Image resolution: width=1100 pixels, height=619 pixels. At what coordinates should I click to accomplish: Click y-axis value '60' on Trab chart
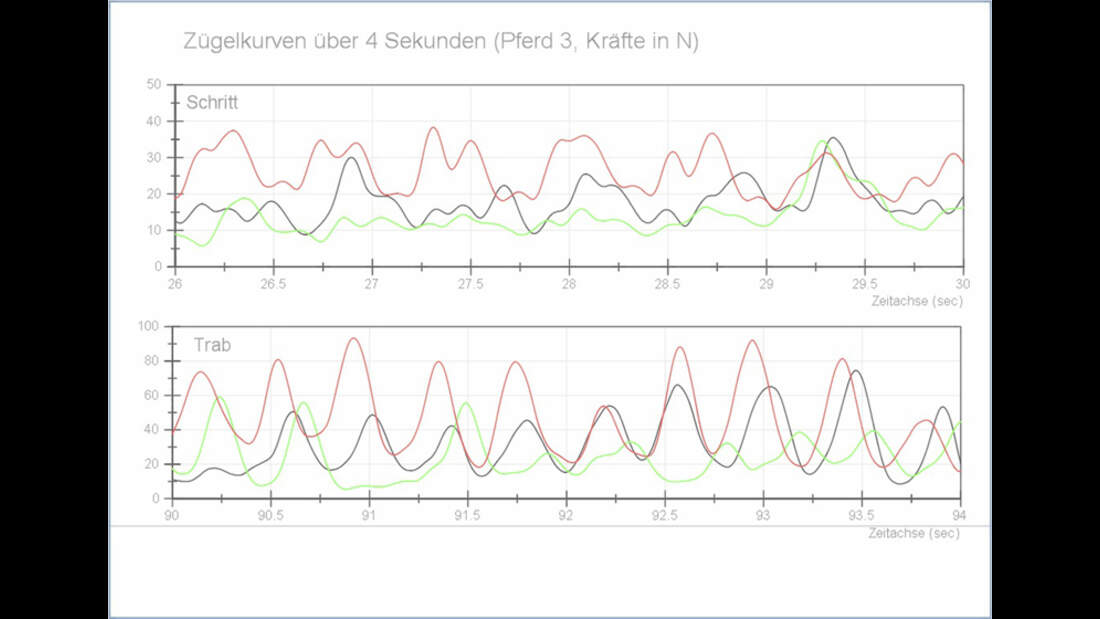click(152, 395)
